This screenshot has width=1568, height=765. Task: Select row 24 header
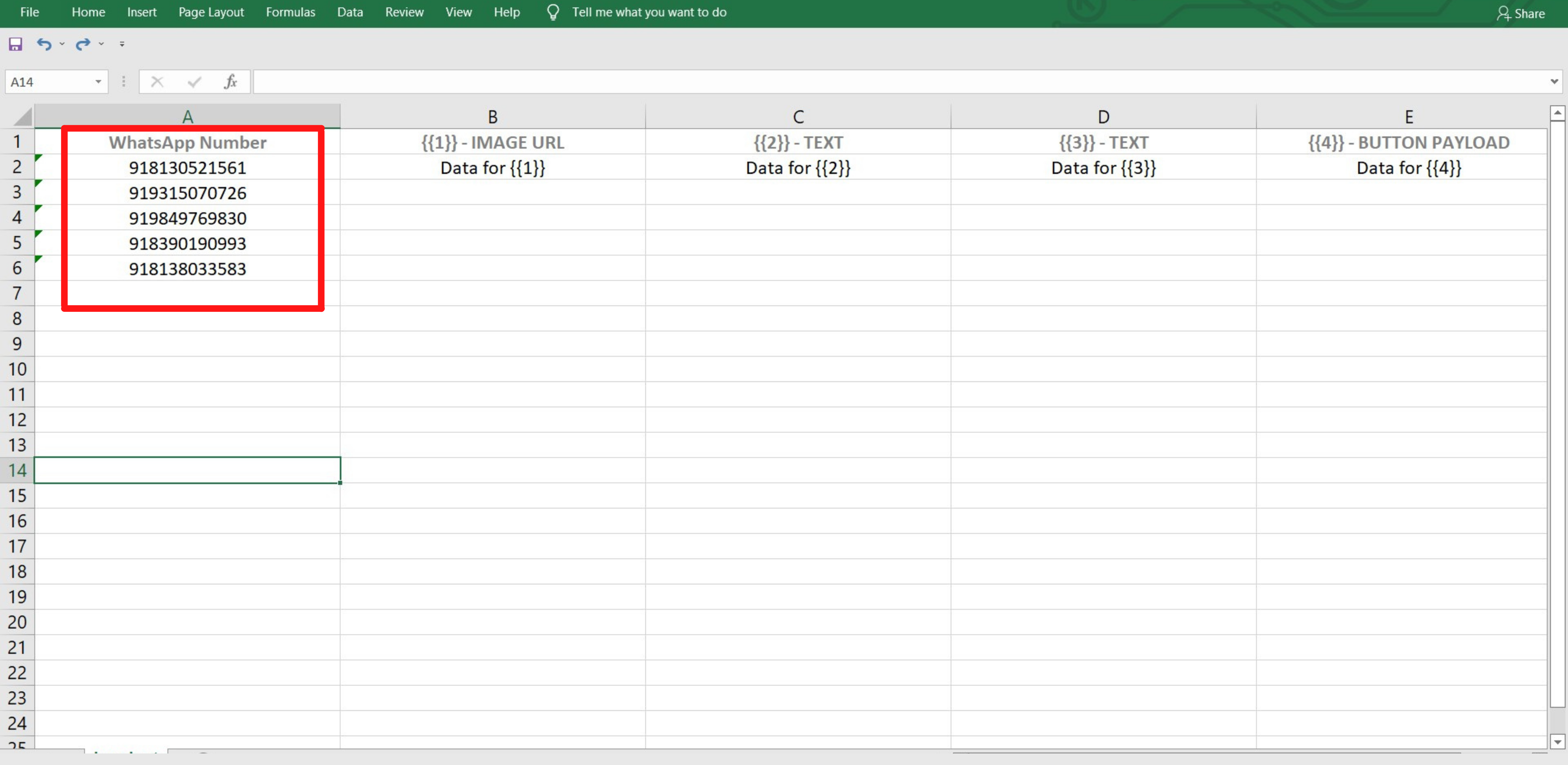pyautogui.click(x=17, y=723)
